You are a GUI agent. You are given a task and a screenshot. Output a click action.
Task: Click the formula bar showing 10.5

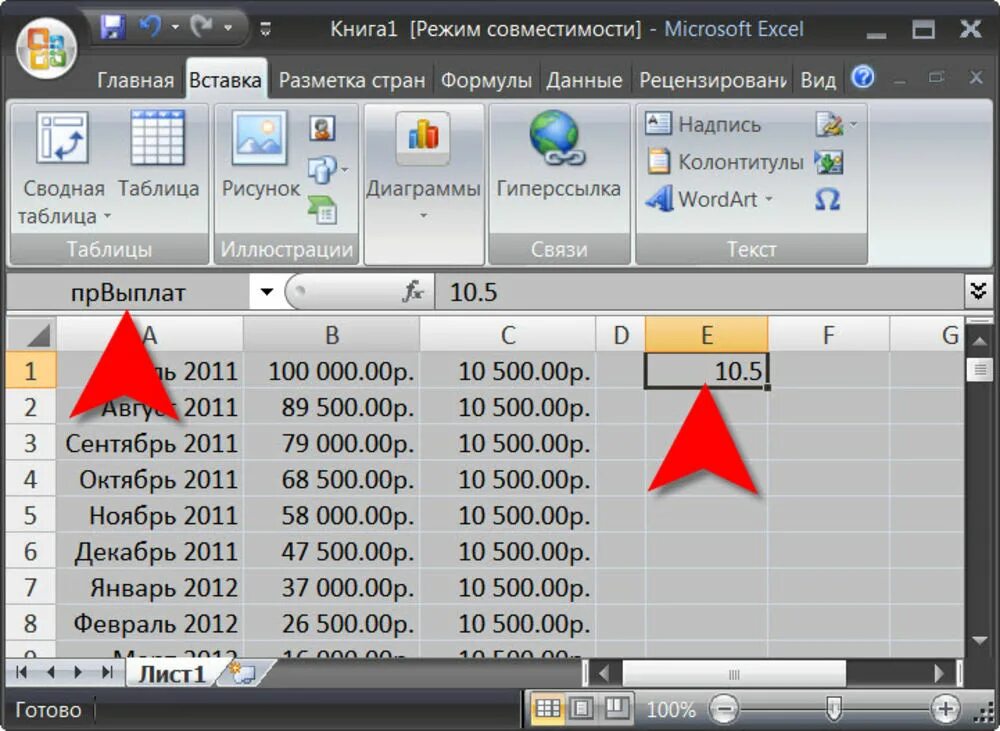point(699,292)
